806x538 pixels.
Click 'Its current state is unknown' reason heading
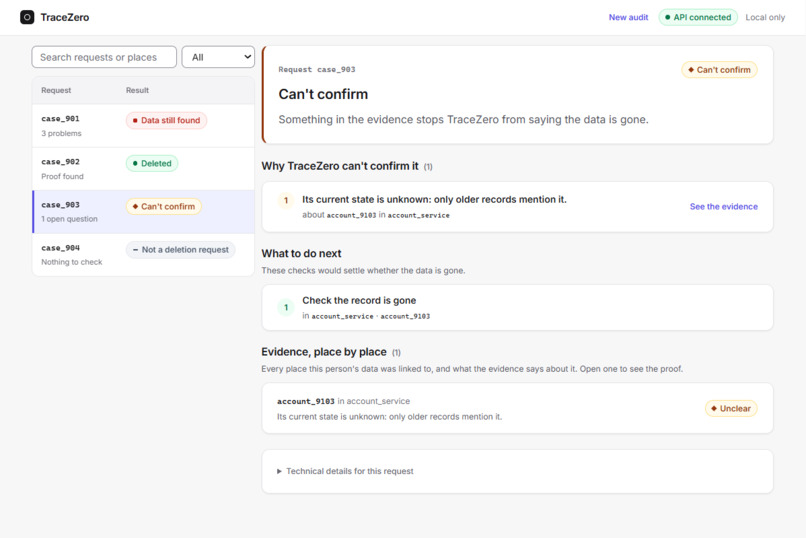434,199
